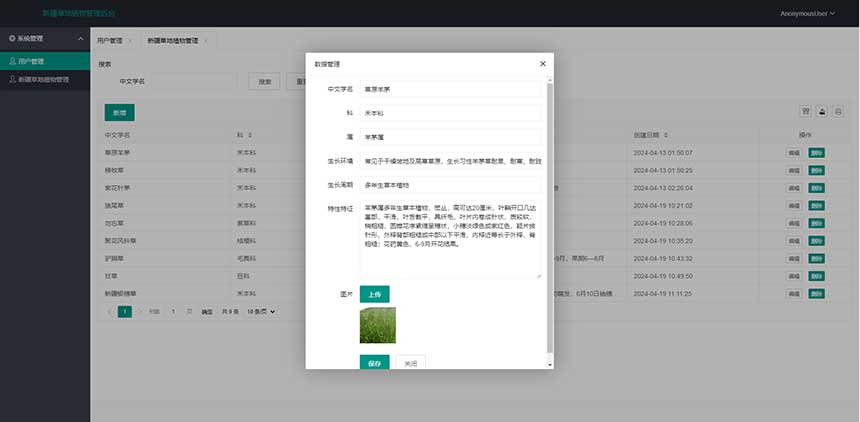Click the 关闭 button in dialog
This screenshot has height=422, width=860.
[x=410, y=363]
